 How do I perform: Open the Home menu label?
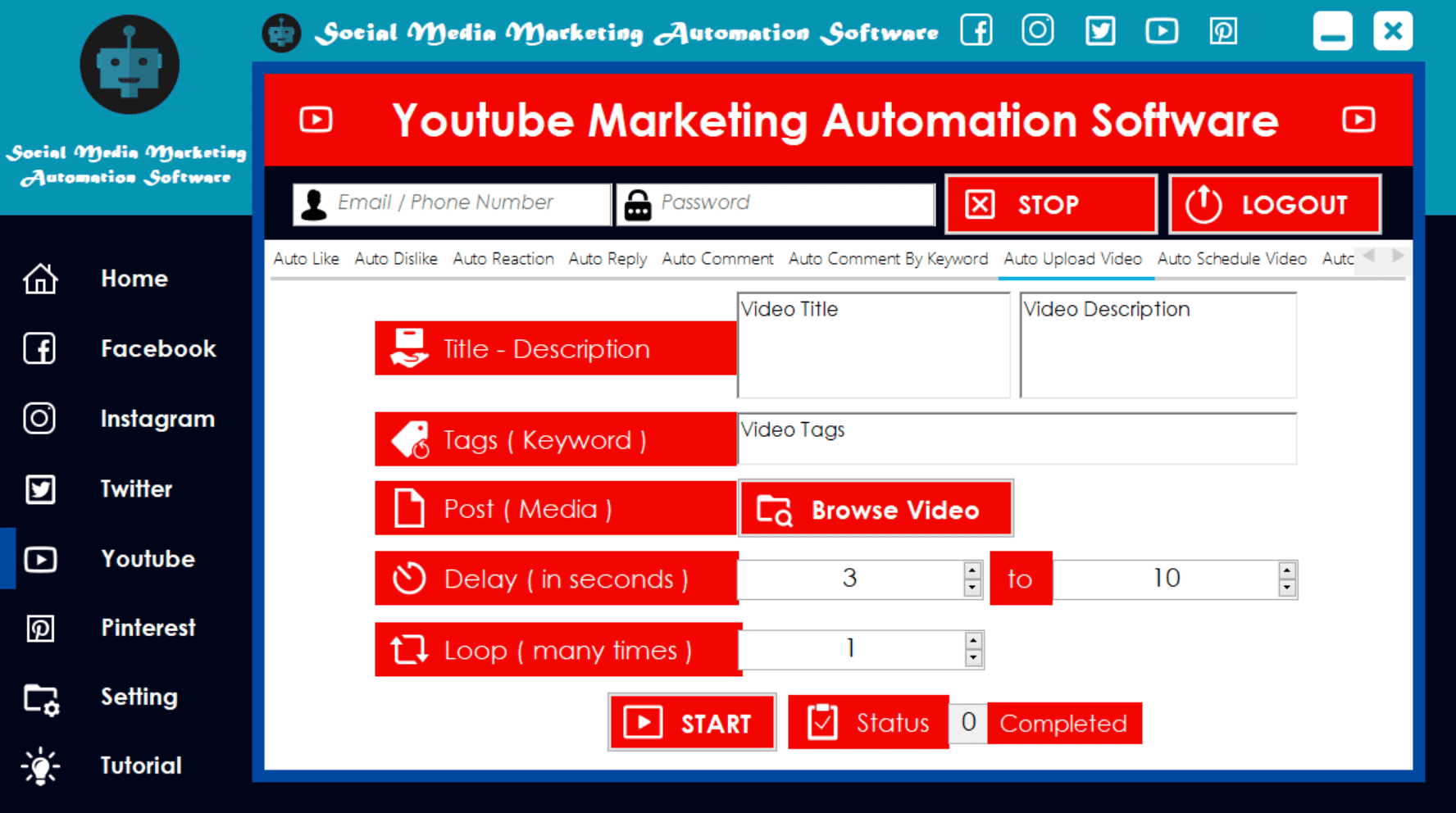coord(134,279)
